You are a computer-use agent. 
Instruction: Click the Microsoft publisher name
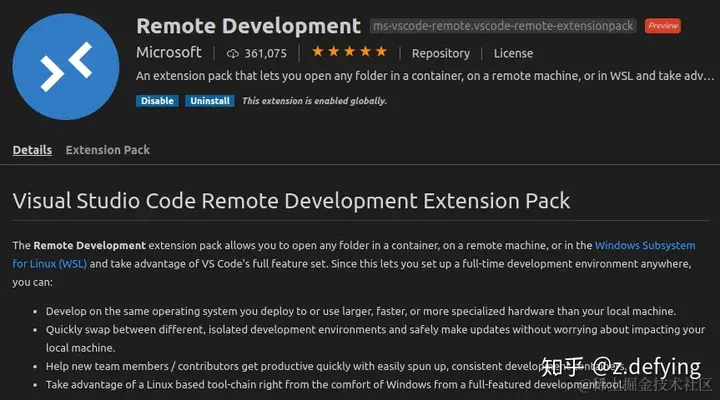pos(169,52)
